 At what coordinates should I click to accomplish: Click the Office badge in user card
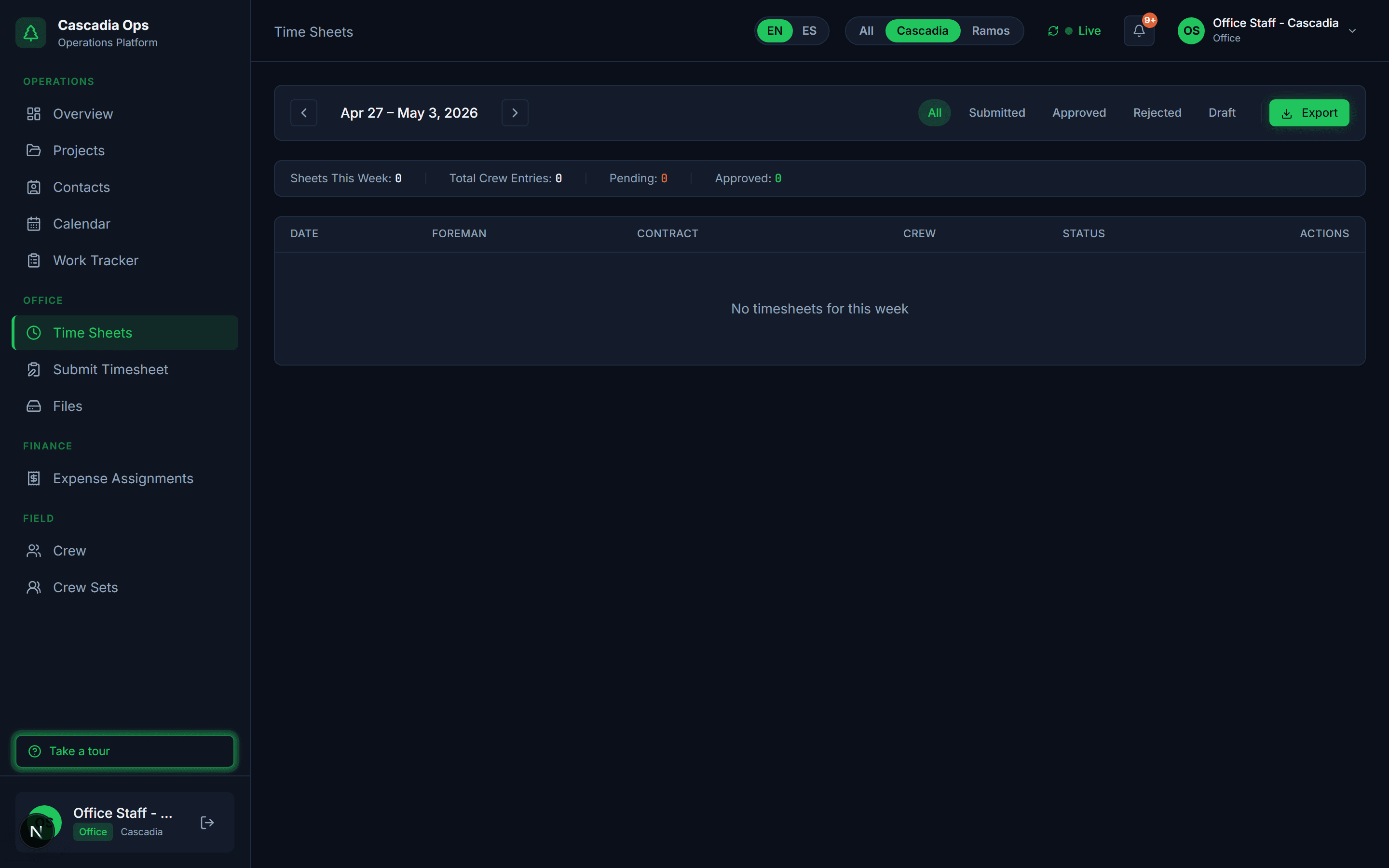93,832
